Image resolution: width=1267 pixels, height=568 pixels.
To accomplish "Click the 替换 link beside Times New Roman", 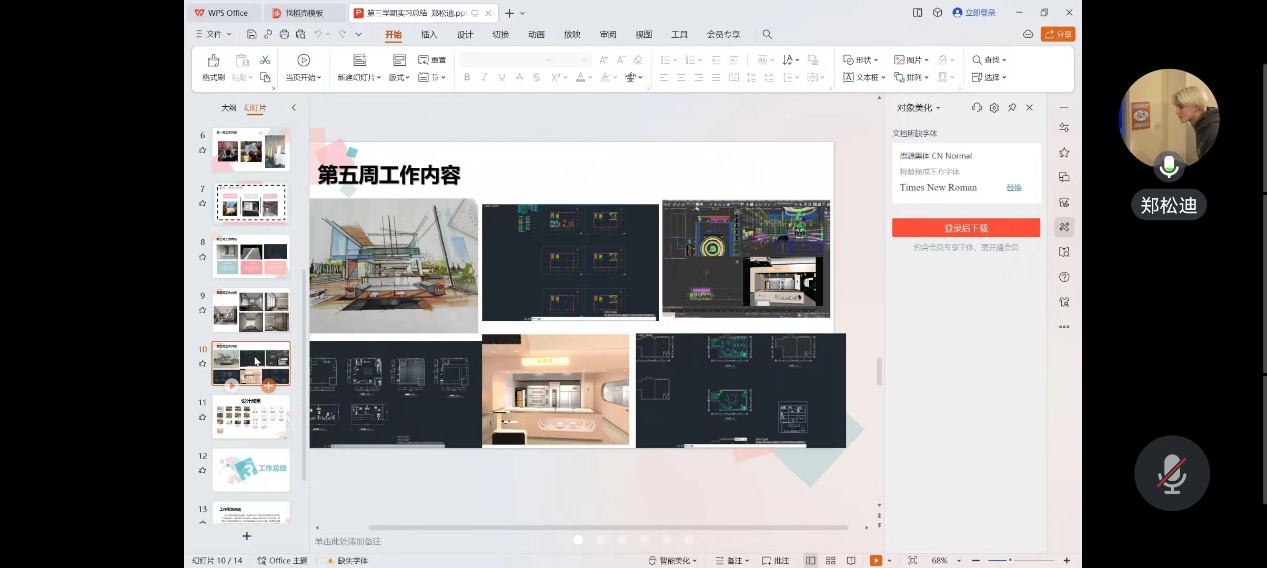I will pos(1014,187).
